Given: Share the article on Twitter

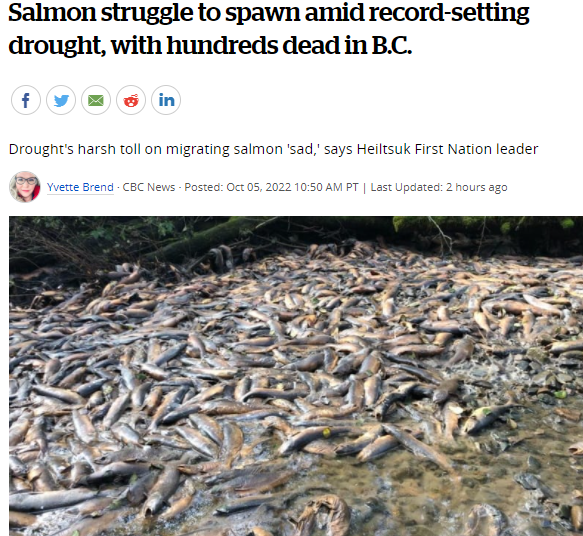Looking at the screenshot, I should click(x=61, y=100).
